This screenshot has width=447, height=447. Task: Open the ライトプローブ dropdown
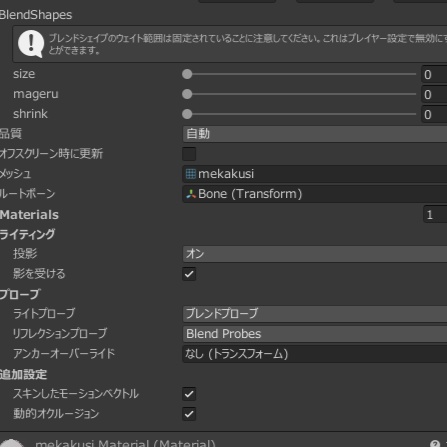click(315, 314)
